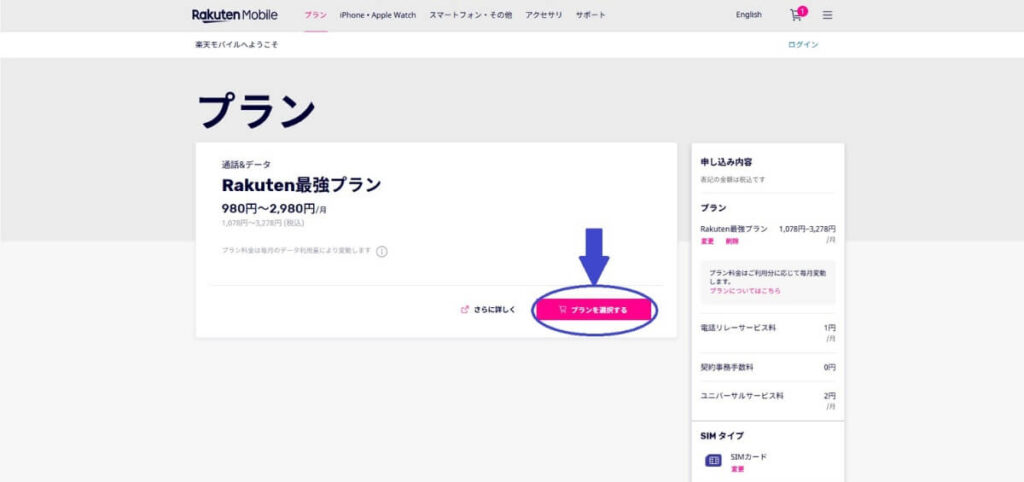Image resolution: width=1024 pixels, height=482 pixels.
Task: Click the ログイン link
Action: tap(803, 45)
